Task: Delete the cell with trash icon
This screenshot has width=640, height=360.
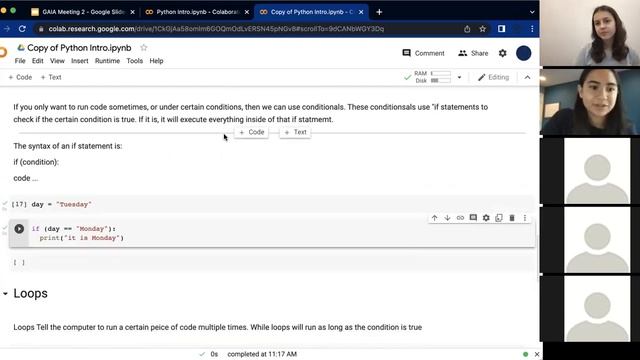Action: point(512,218)
